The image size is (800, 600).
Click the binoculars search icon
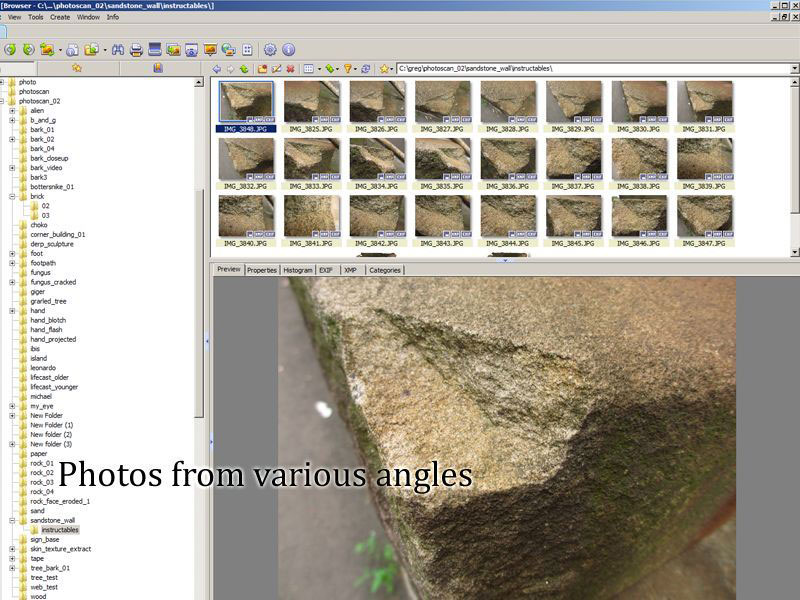pyautogui.click(x=117, y=49)
